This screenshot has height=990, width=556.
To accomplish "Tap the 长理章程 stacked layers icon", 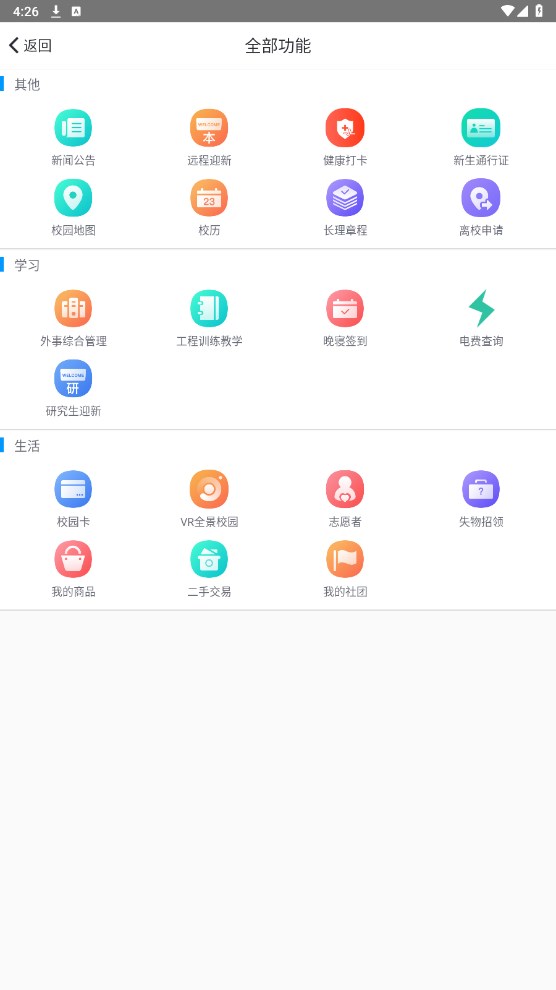I will click(x=345, y=198).
